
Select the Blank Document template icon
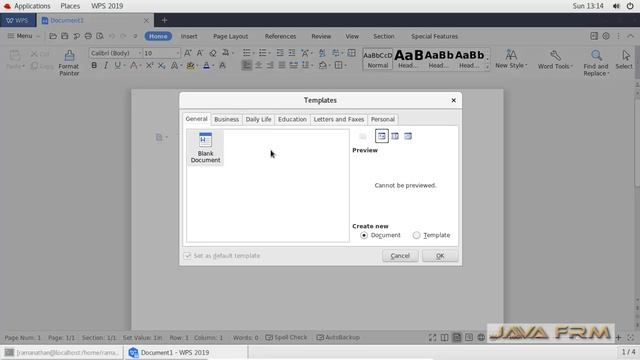tap(205, 147)
